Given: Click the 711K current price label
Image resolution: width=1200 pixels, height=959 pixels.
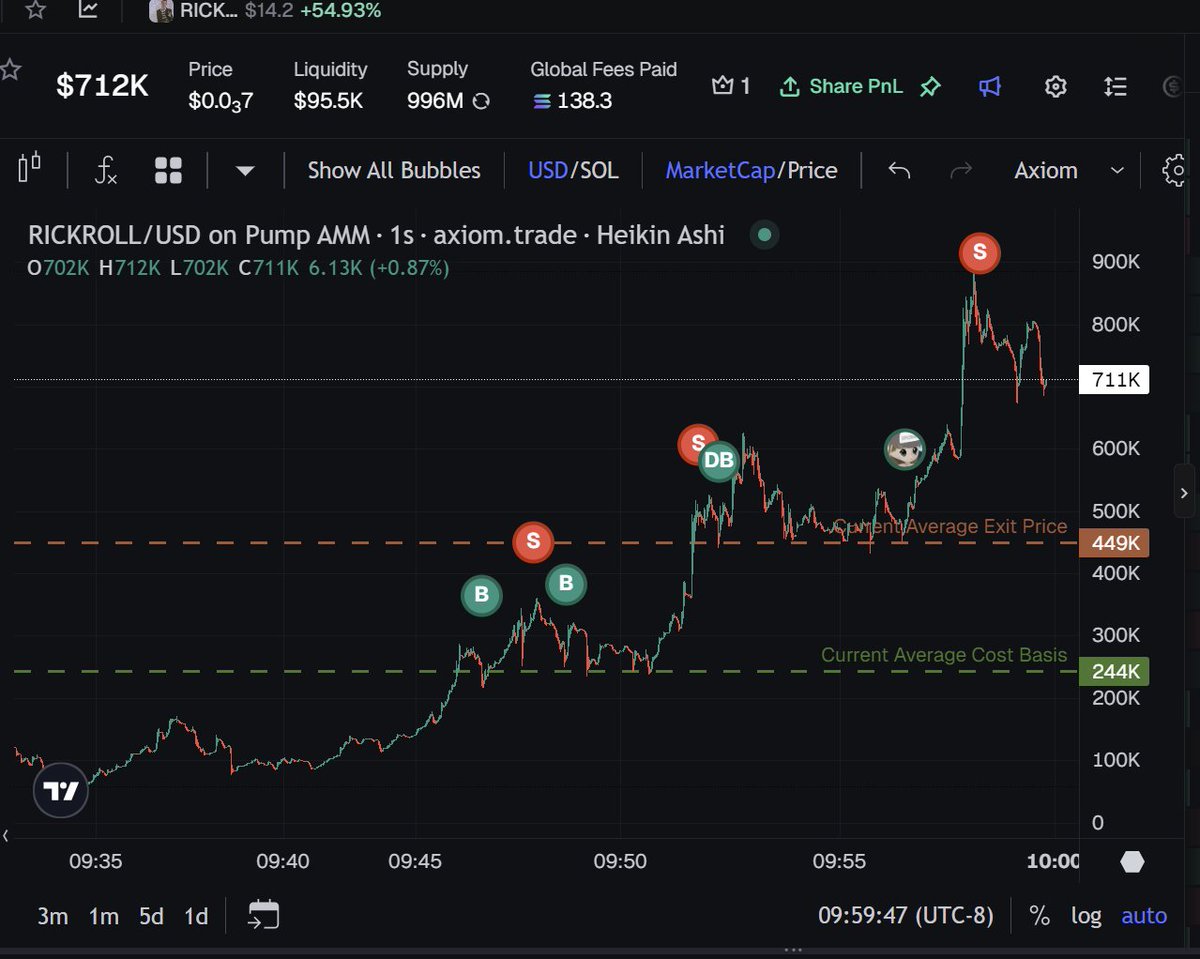Looking at the screenshot, I should click(x=1115, y=380).
